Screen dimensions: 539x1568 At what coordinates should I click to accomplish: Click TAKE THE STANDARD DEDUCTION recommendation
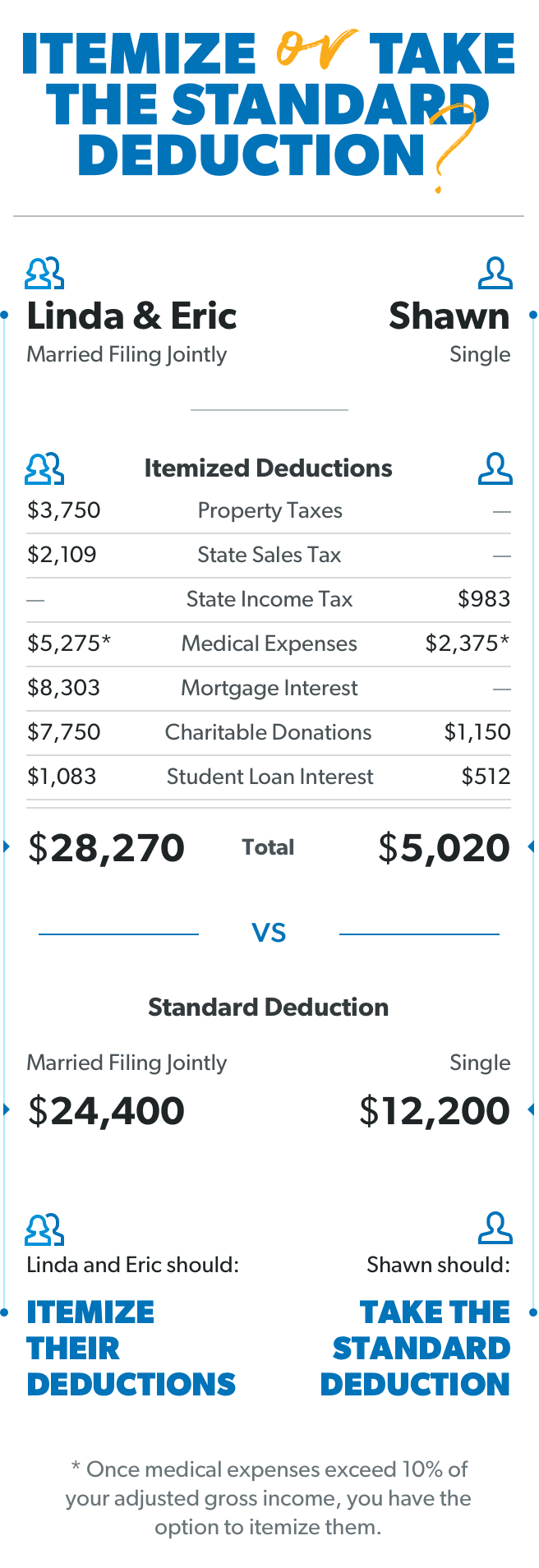[416, 1348]
